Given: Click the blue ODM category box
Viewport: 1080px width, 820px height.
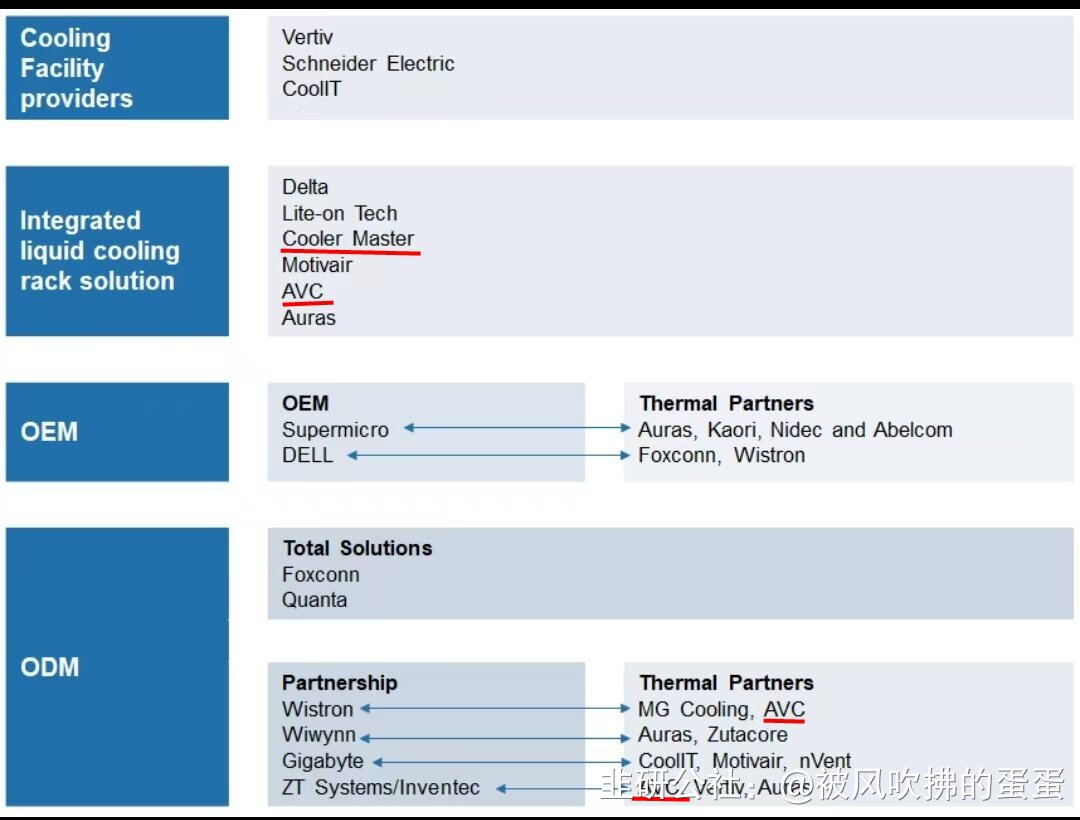Looking at the screenshot, I should pos(117,667).
